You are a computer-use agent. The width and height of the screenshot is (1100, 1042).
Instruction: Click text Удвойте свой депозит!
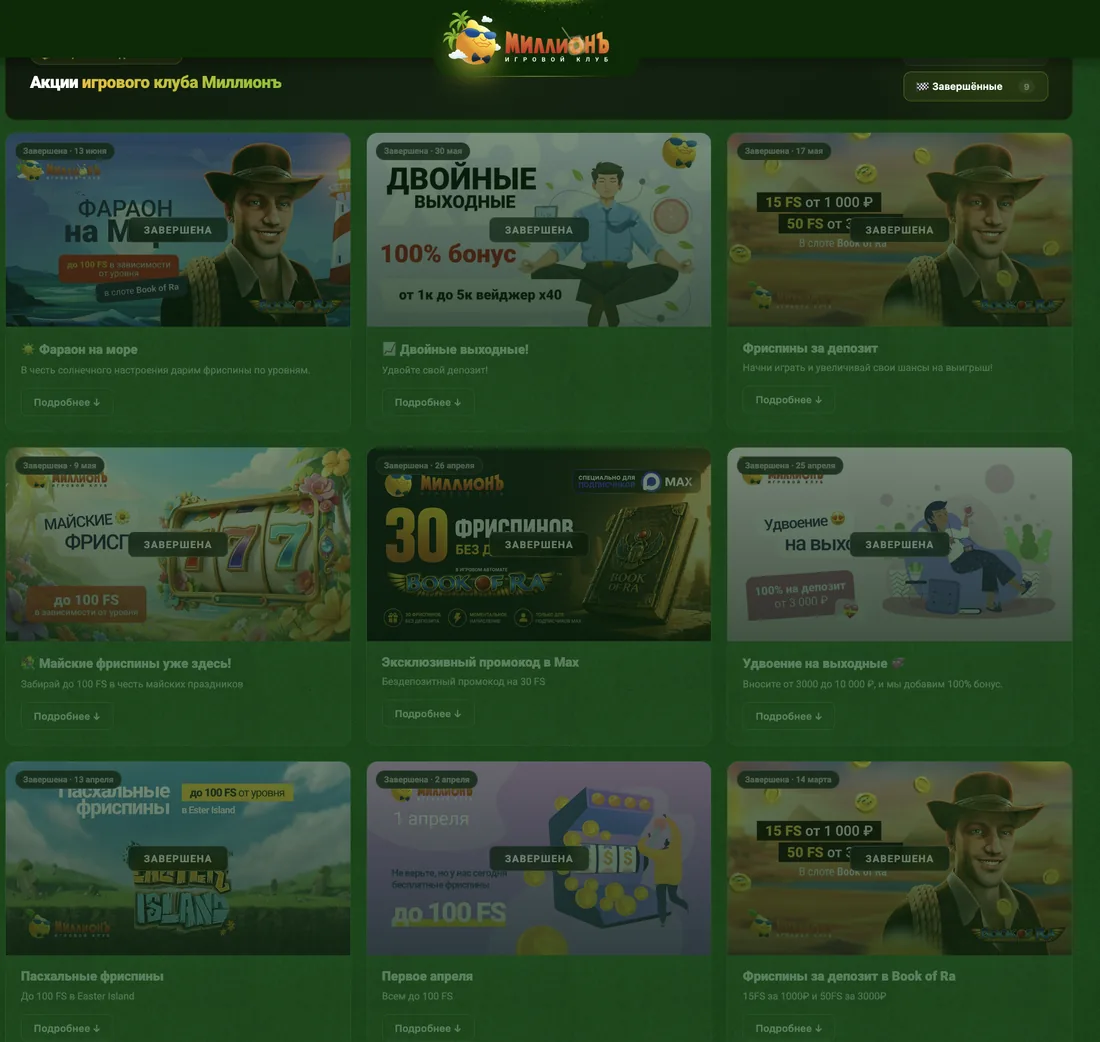pos(434,370)
